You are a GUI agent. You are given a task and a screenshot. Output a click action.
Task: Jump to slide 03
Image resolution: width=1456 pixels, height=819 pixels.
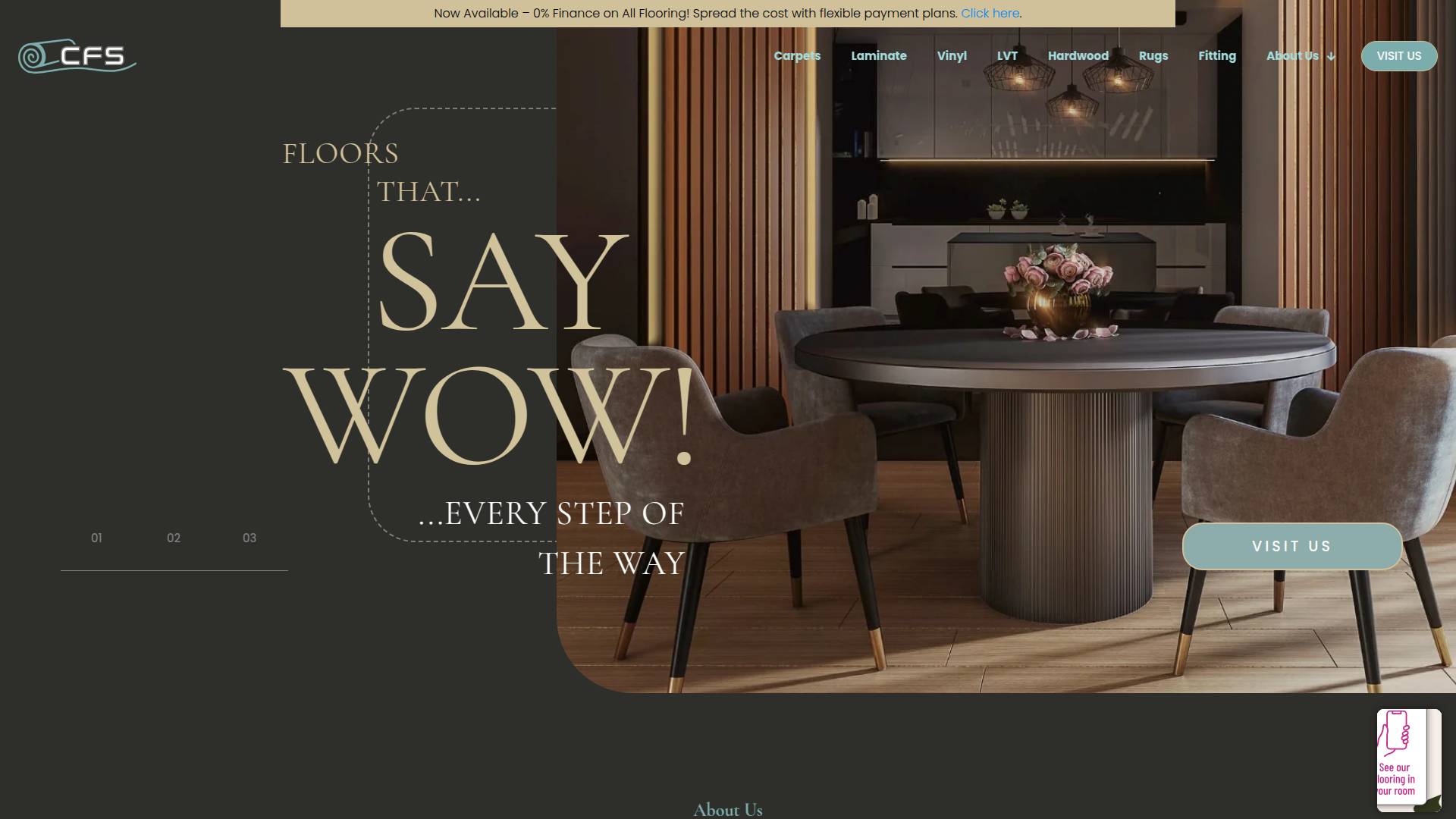point(249,538)
